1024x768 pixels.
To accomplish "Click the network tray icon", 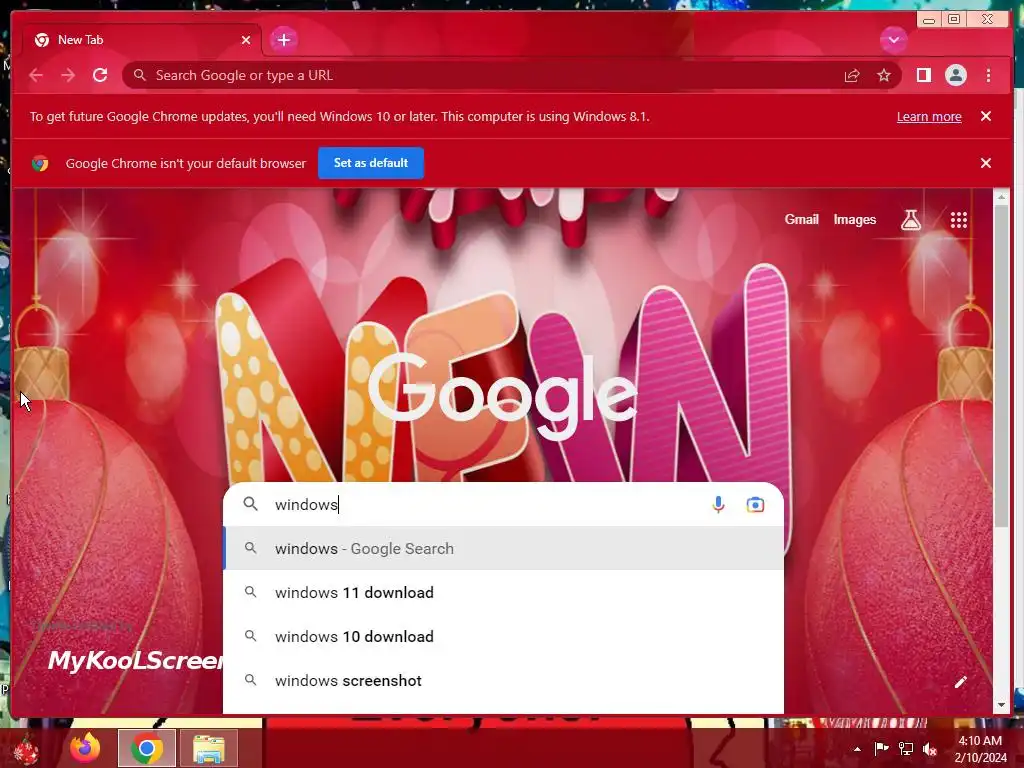I will (x=906, y=748).
